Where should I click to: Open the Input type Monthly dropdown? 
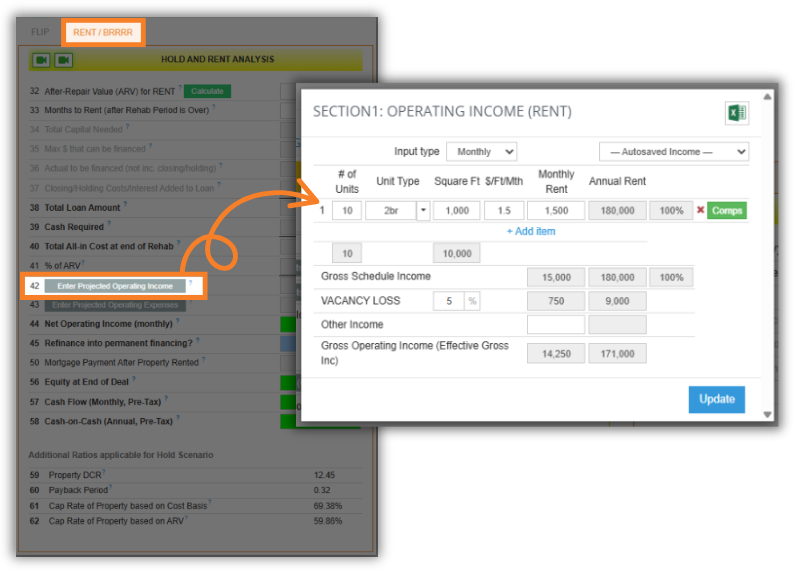click(x=481, y=152)
